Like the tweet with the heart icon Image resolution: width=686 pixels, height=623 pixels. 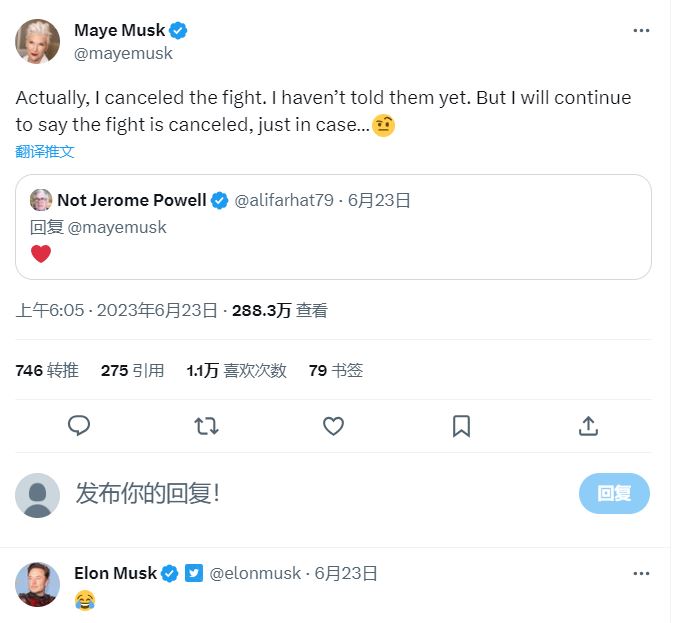[x=333, y=426]
